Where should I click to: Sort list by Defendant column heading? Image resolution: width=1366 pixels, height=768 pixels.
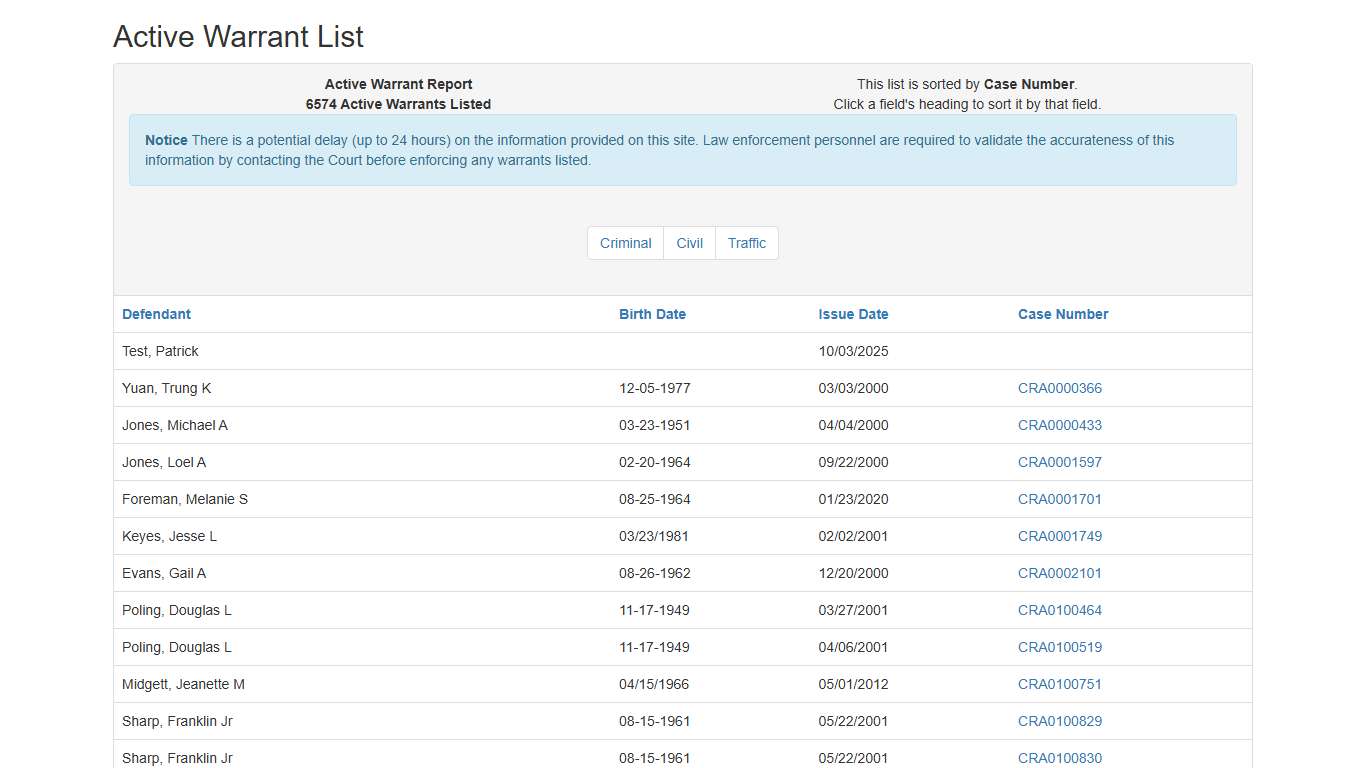(156, 314)
